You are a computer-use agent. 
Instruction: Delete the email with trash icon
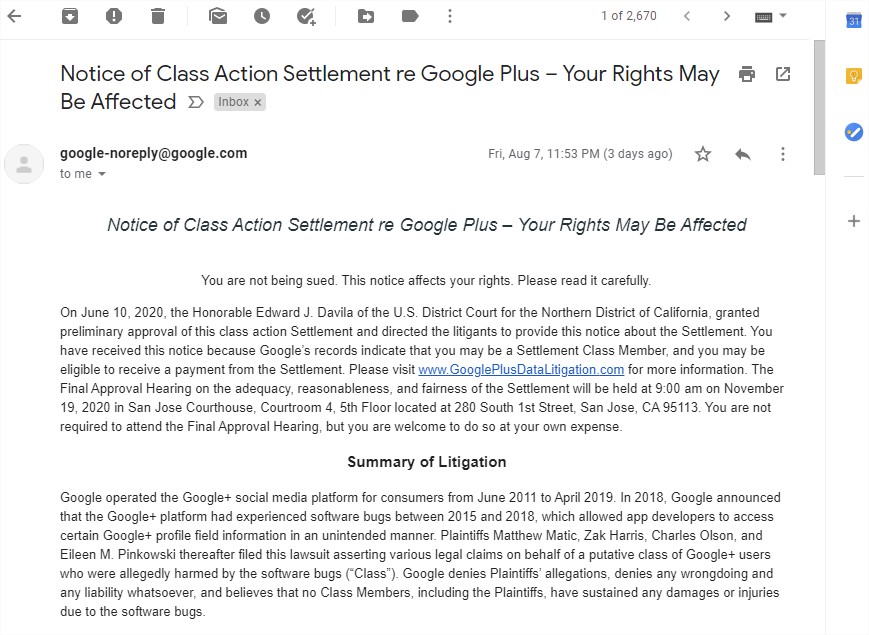[158, 16]
